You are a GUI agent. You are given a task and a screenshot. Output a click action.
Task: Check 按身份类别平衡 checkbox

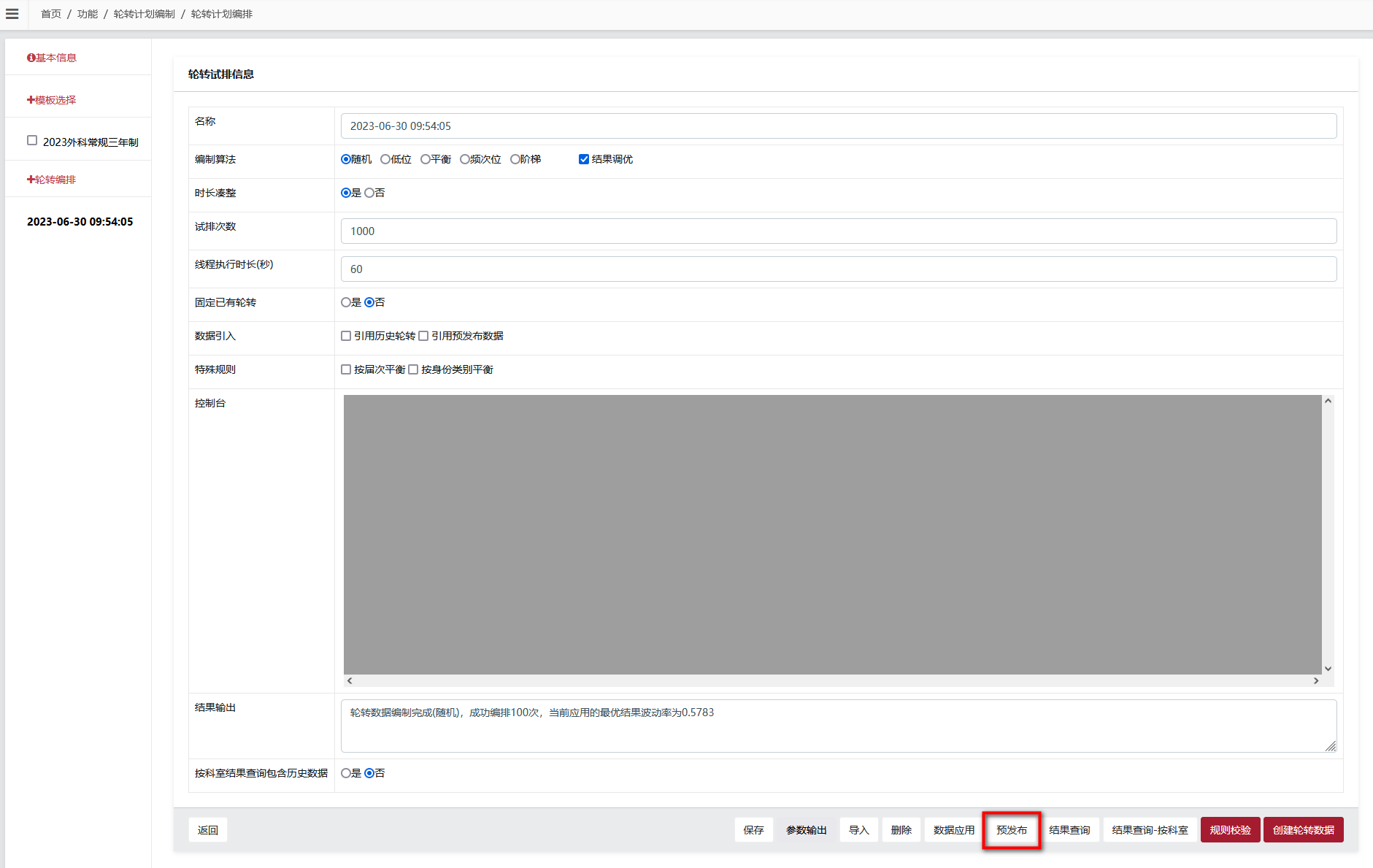pos(413,369)
